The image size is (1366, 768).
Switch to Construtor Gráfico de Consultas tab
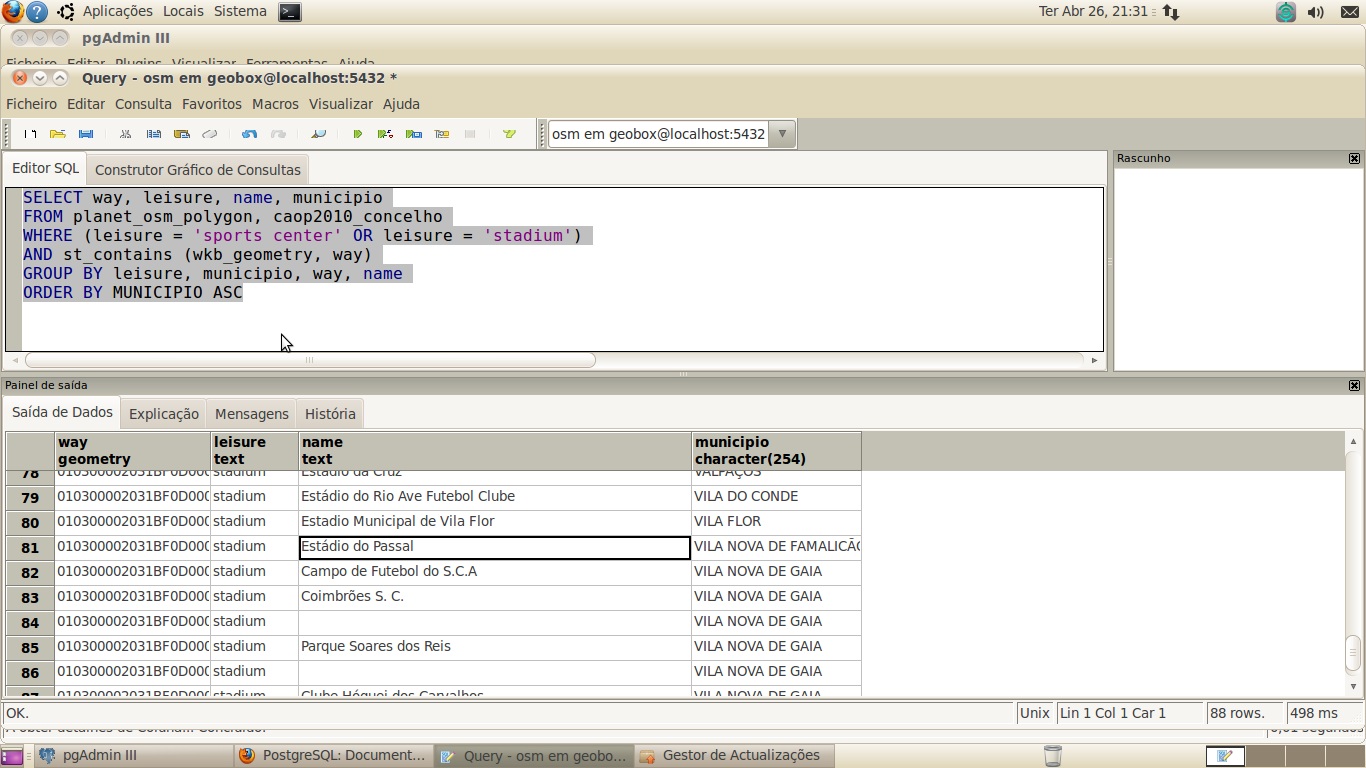(x=197, y=169)
